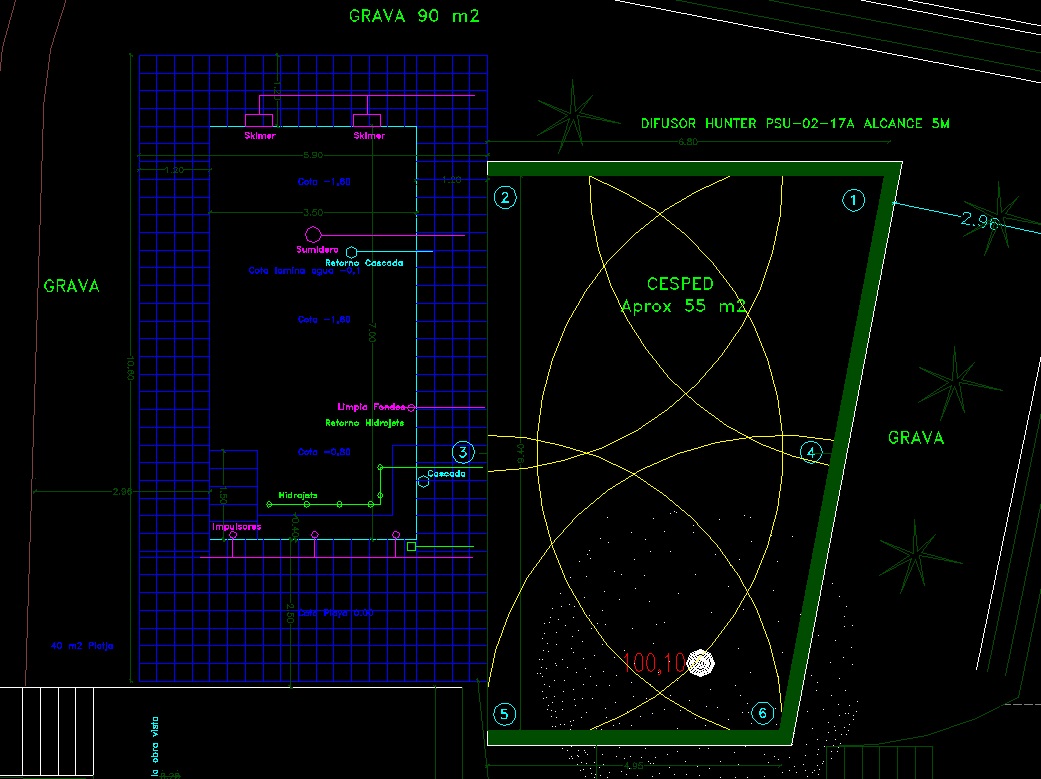Click the GRAVA 90 m2 heading text
Screen dimensions: 1041x779
(x=414, y=16)
